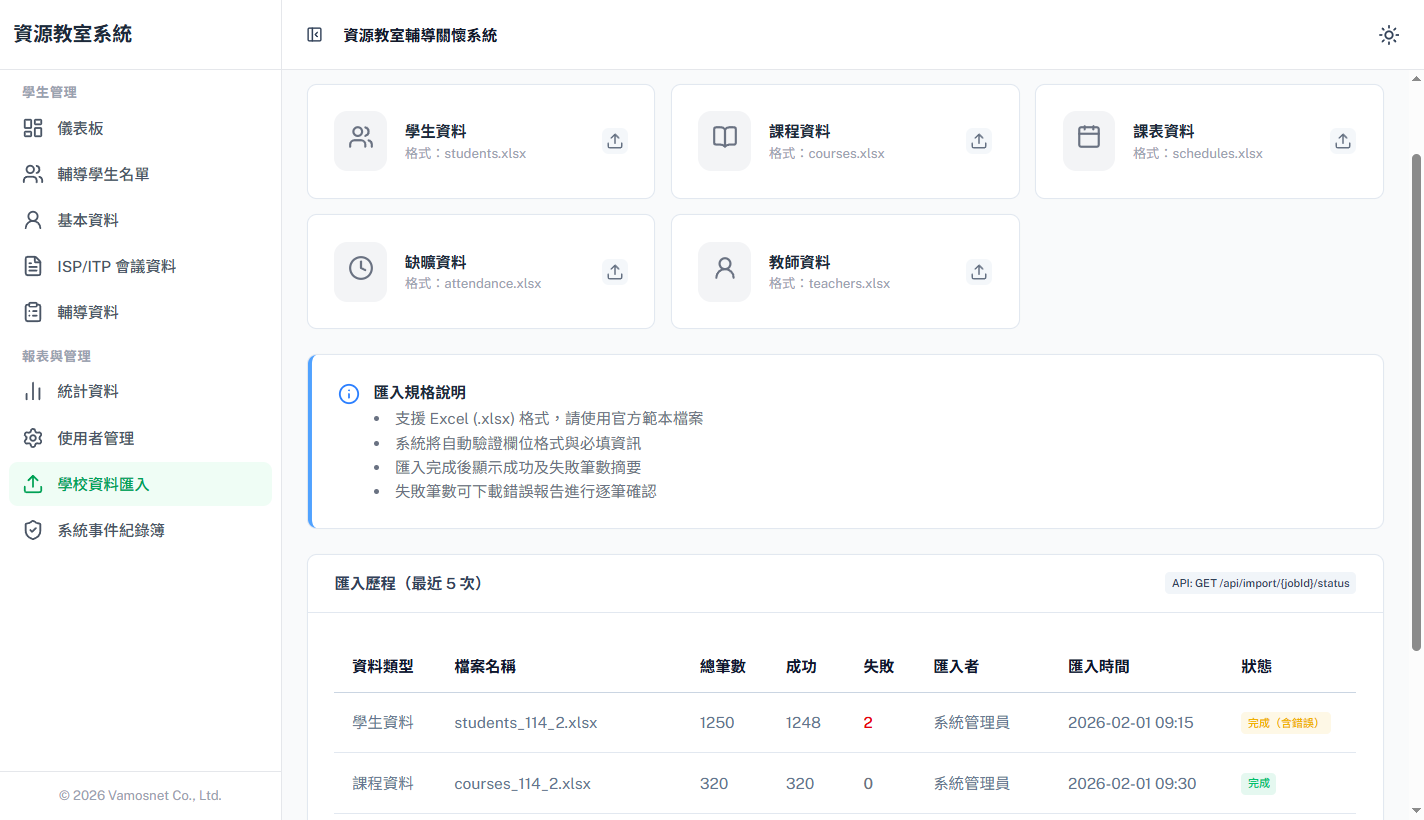
Task: Click upload icon on 課程資料 card
Action: pos(979,141)
